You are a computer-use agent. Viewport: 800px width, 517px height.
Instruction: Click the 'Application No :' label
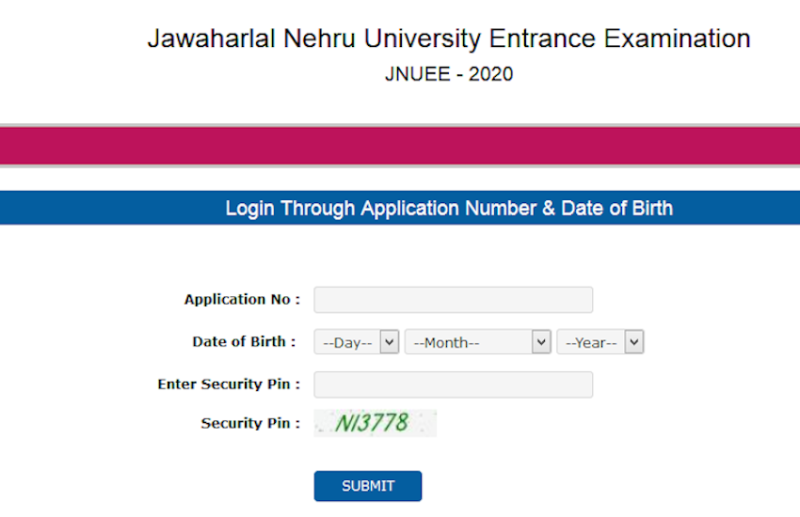click(x=242, y=300)
